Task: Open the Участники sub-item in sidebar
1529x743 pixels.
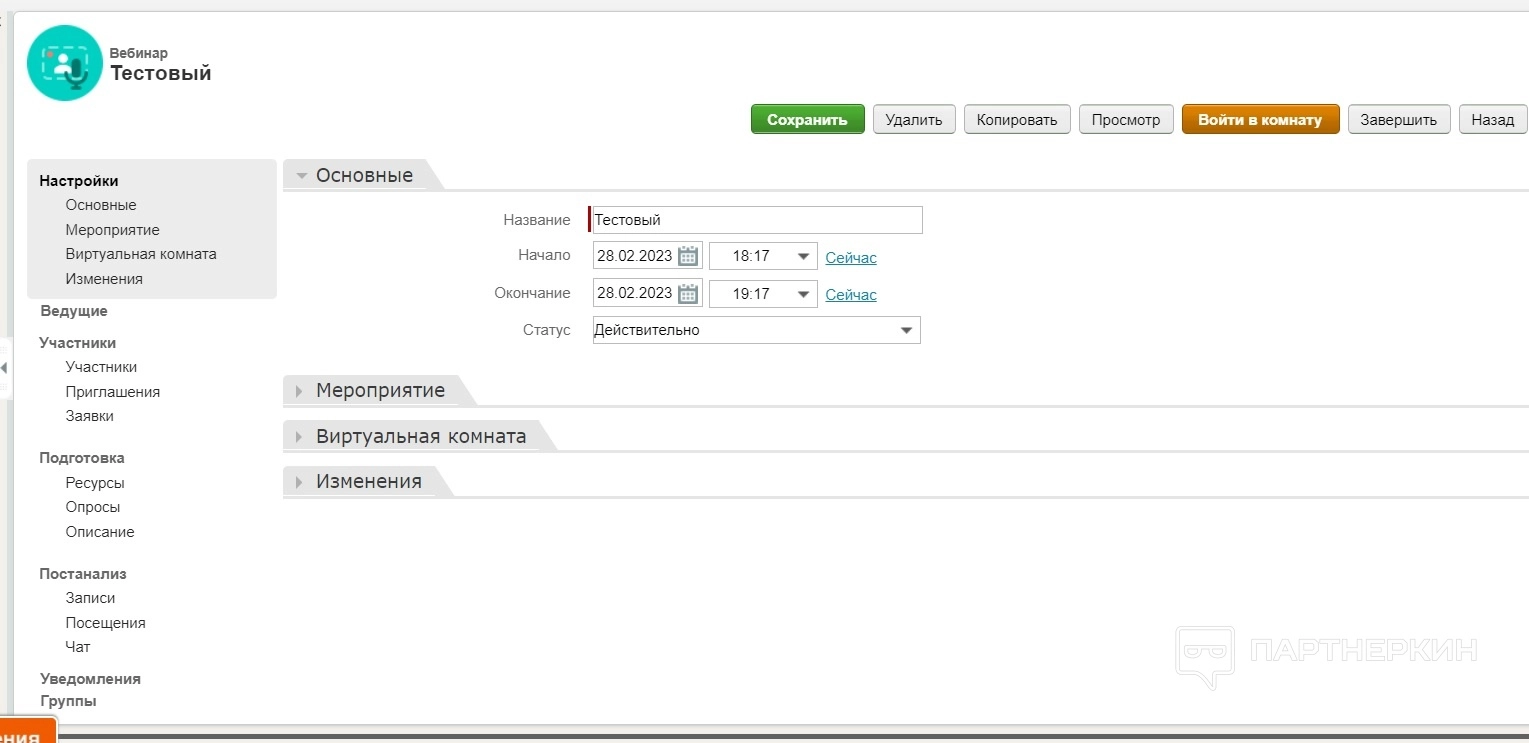Action: [x=102, y=367]
